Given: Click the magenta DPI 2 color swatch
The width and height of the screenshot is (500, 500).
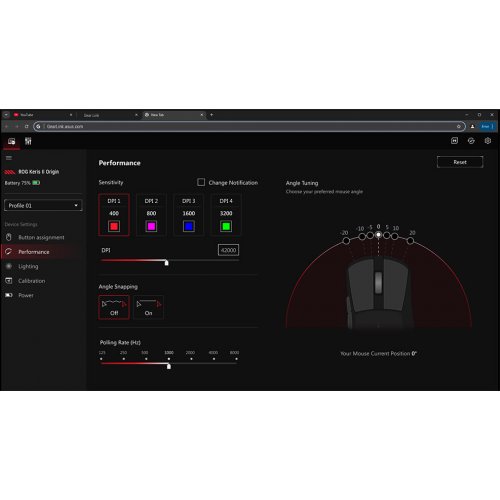Looking at the screenshot, I should click(x=151, y=227).
